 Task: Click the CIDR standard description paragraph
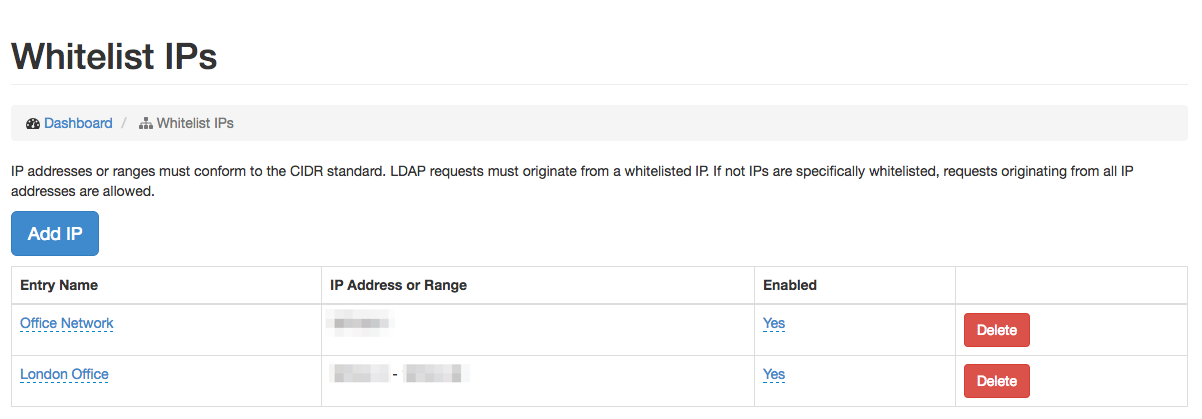point(571,181)
